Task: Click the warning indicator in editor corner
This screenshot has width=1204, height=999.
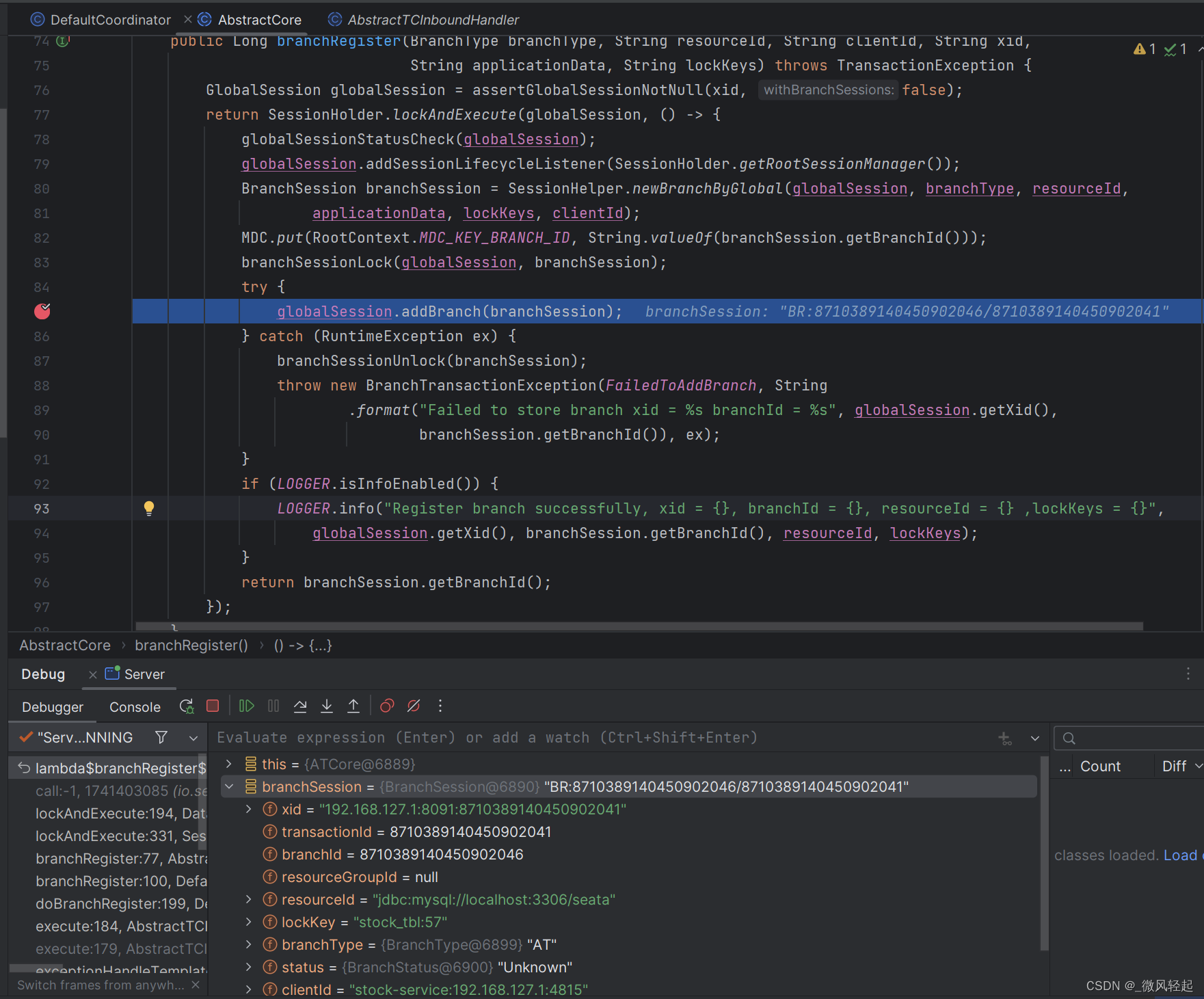Action: [1145, 49]
